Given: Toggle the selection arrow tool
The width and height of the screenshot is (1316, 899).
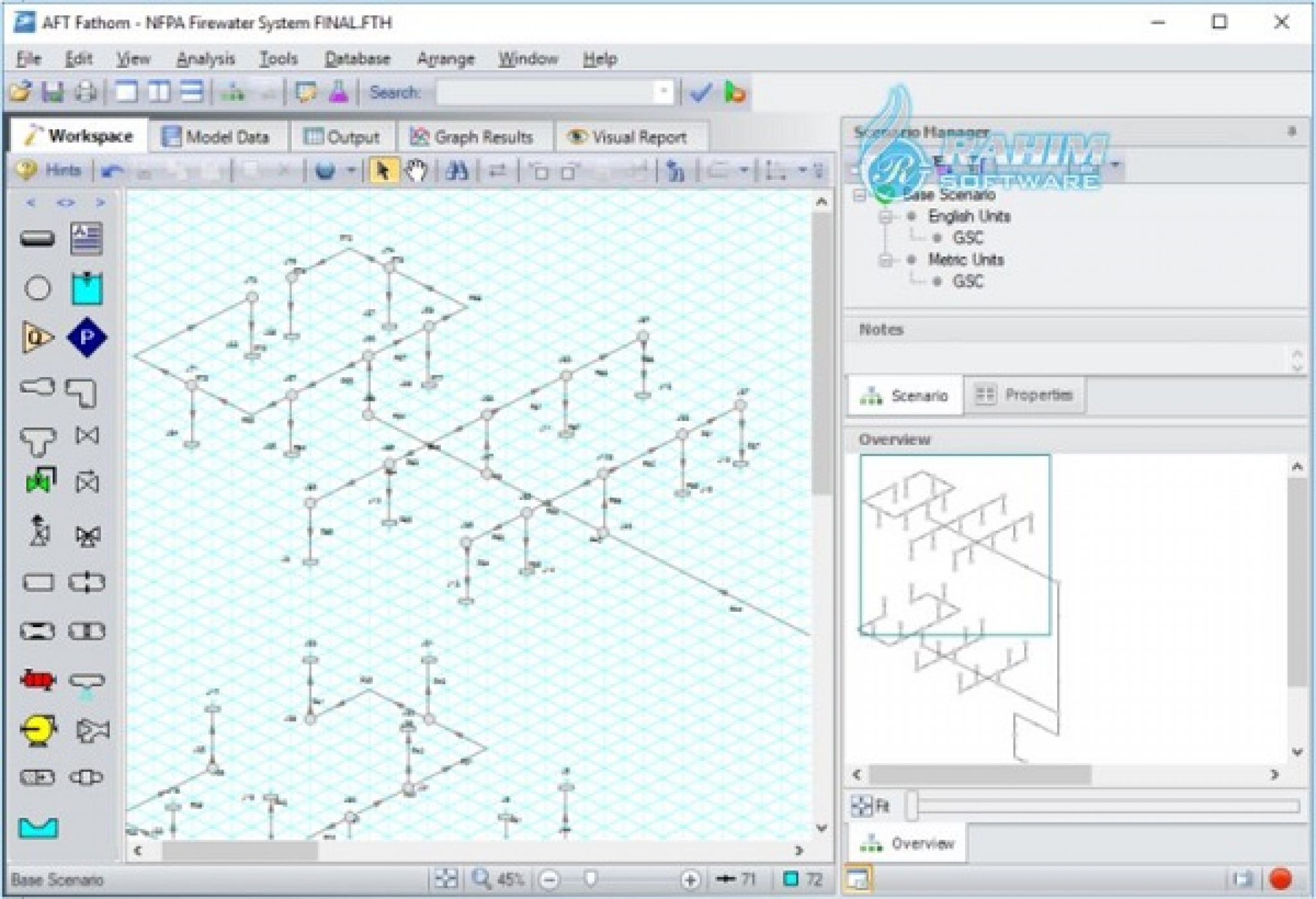Looking at the screenshot, I should point(382,171).
